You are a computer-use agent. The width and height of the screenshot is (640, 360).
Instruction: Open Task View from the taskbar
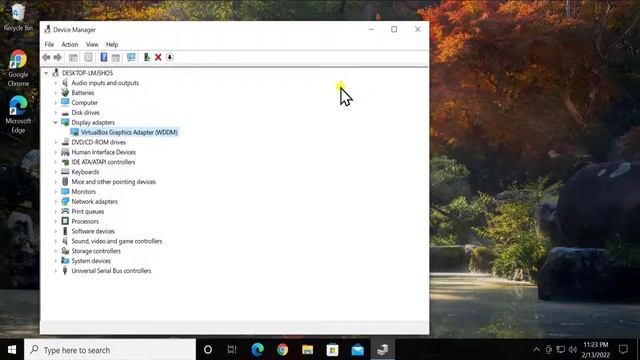(x=232, y=350)
